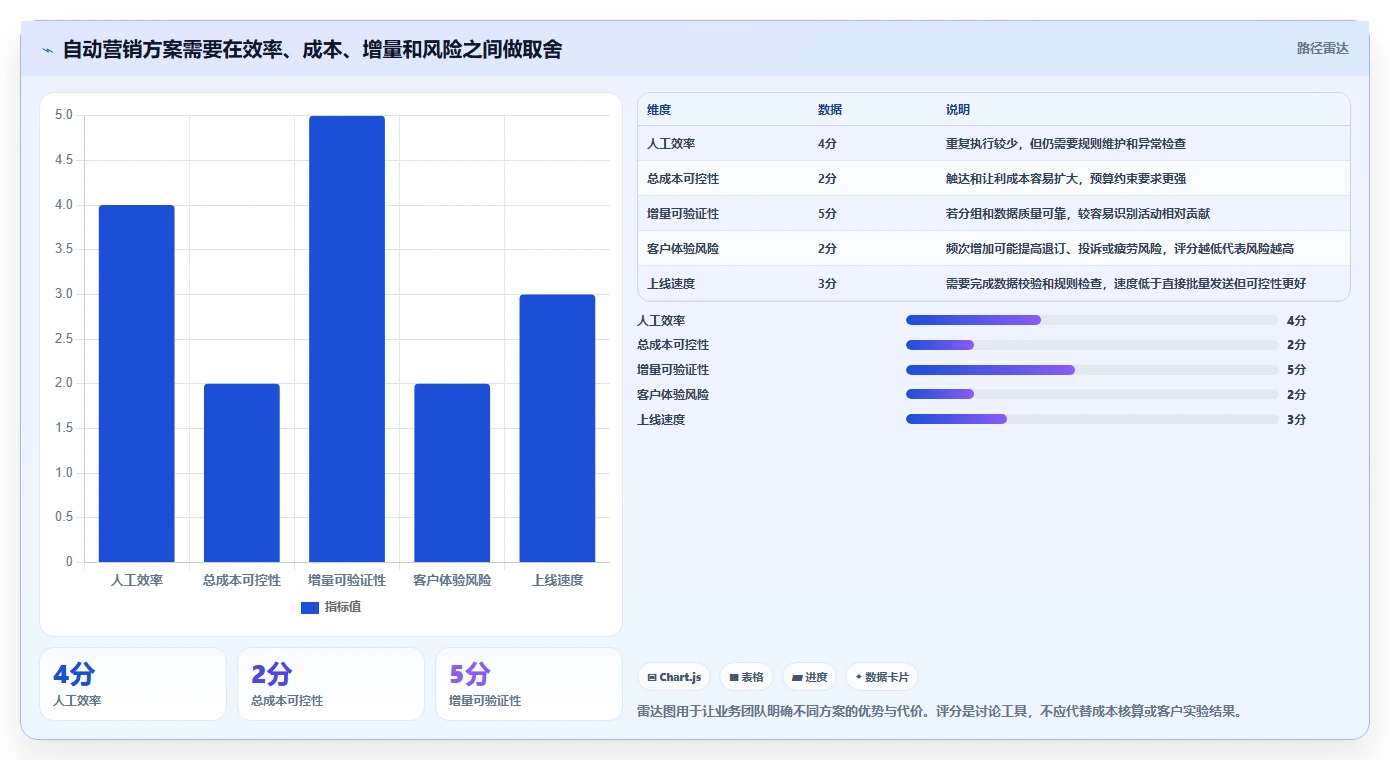This screenshot has width=1390, height=760.
Task: Click the 5分 value in the table
Action: pos(827,214)
